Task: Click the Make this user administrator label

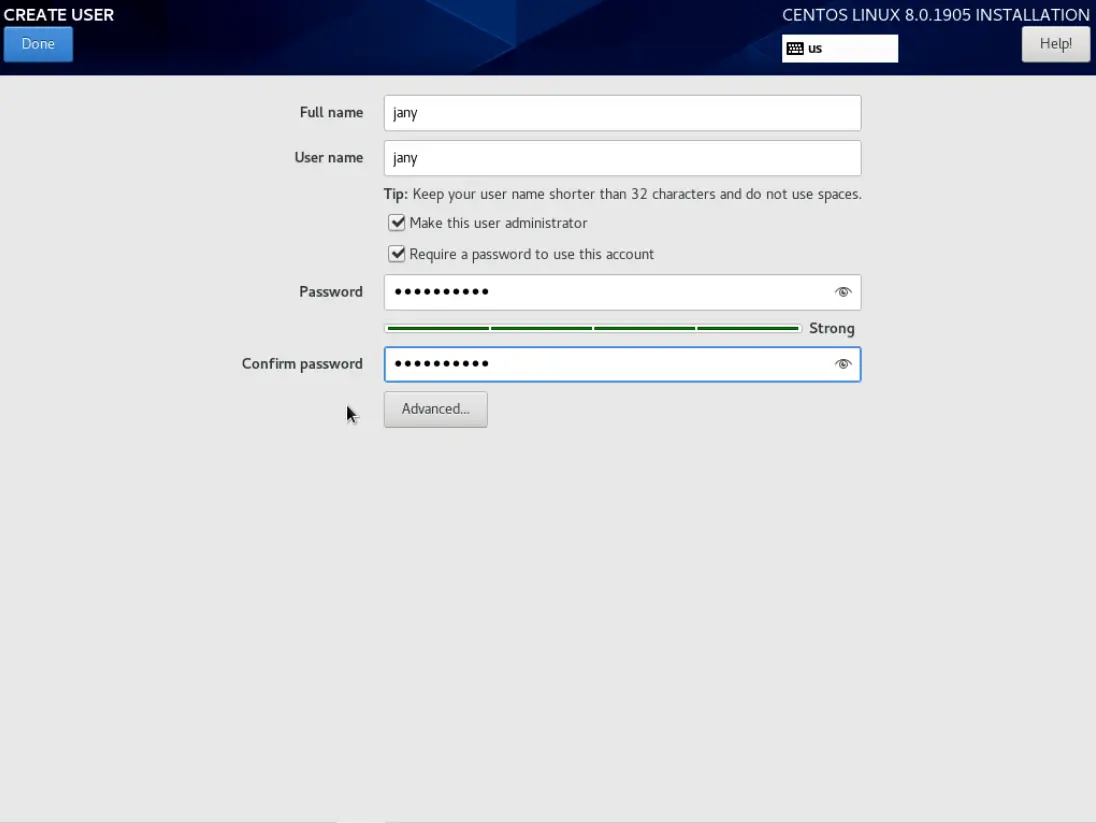Action: tap(498, 223)
